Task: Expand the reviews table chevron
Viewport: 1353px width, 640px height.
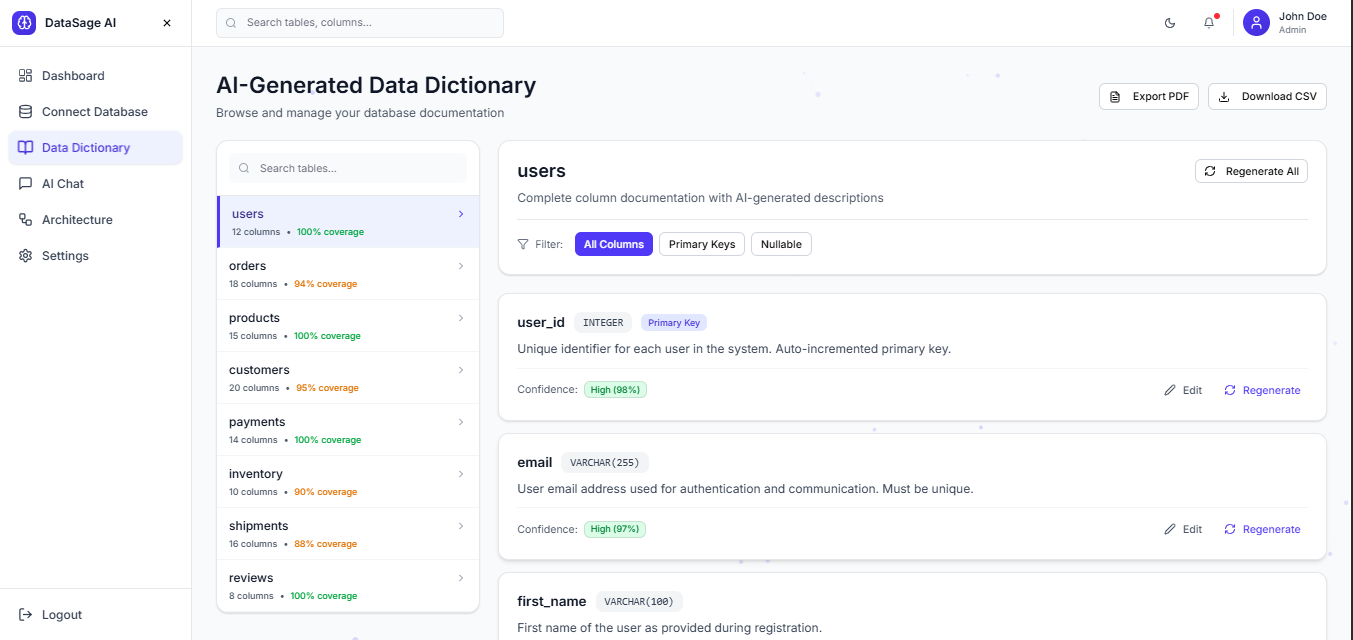Action: pyautogui.click(x=461, y=578)
